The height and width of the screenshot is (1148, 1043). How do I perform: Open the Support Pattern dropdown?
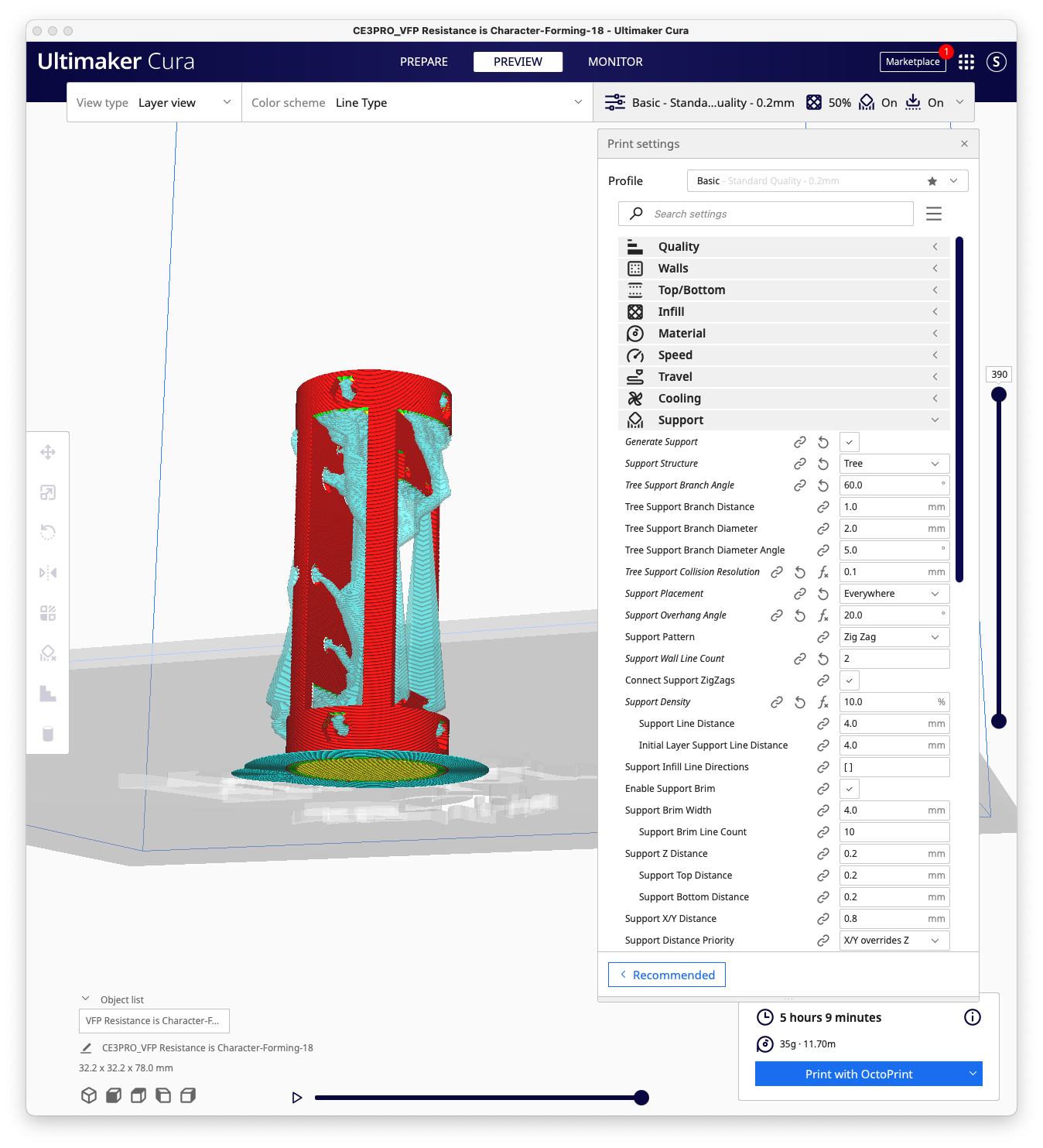(894, 637)
